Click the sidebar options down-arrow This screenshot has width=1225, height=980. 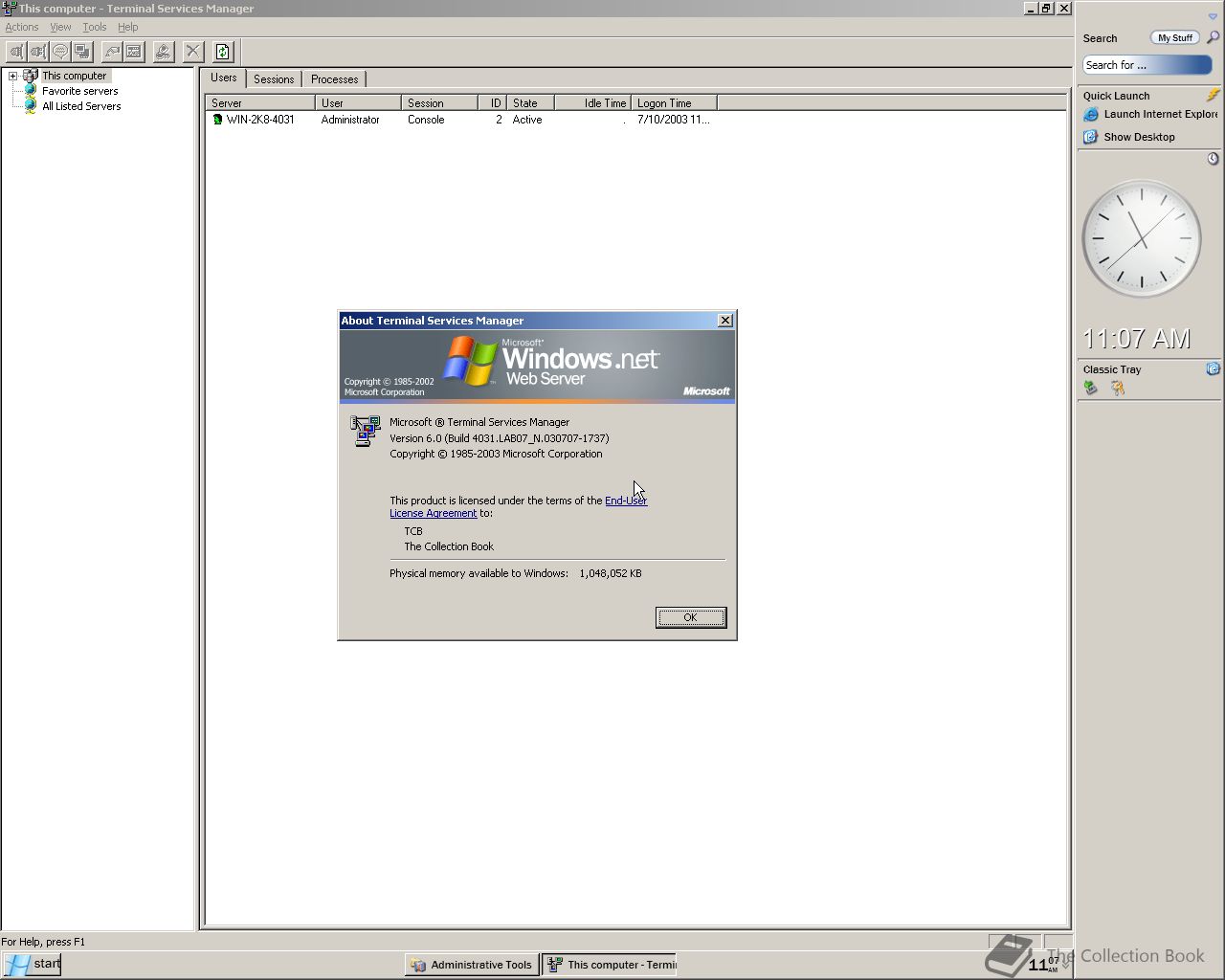point(1213,16)
